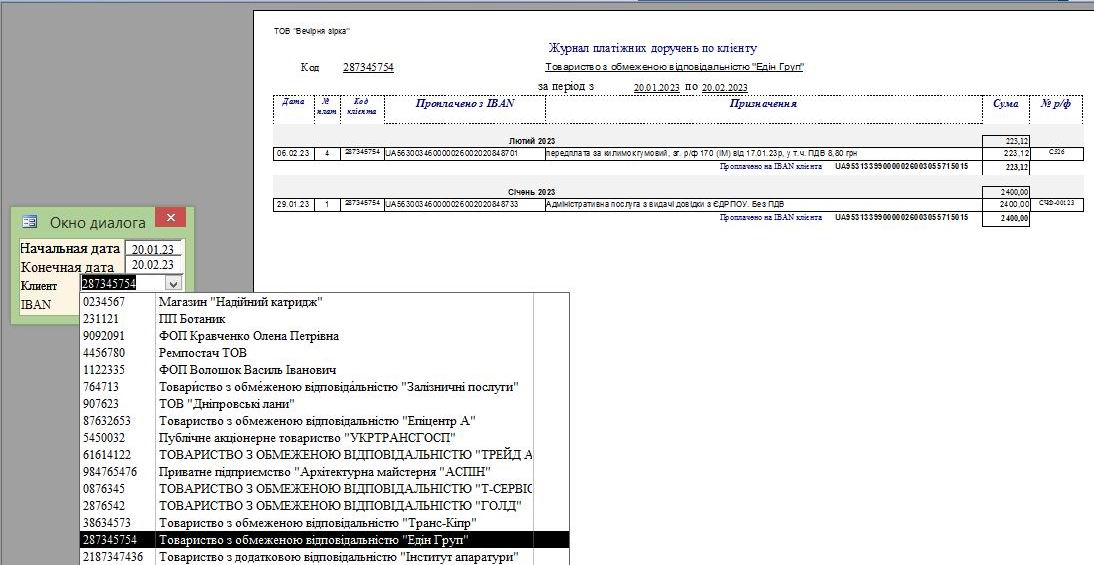Select Магазин "Надійний катридж" from the list

pos(324,302)
